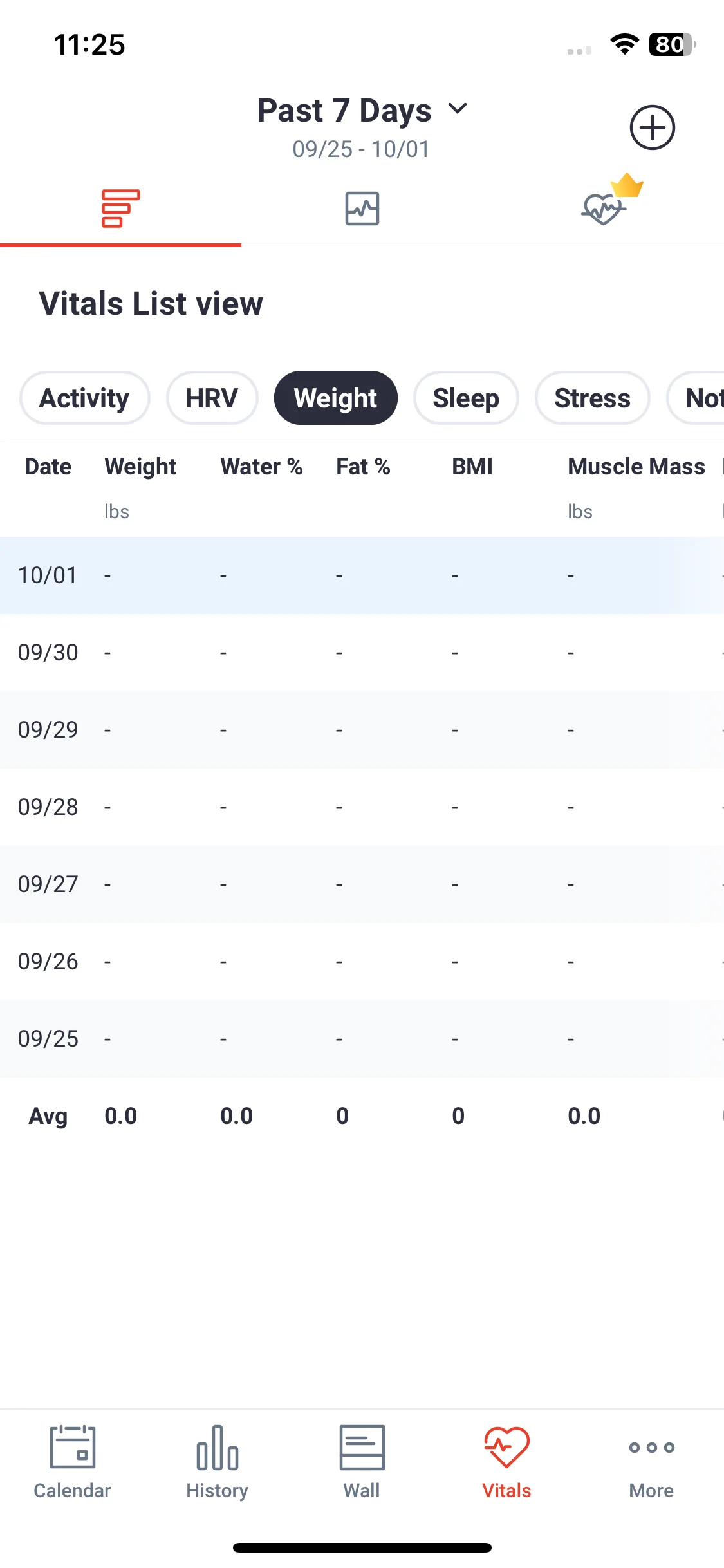The height and width of the screenshot is (1568, 724).
Task: Open the Past 7 Days range selector
Action: coord(362,110)
